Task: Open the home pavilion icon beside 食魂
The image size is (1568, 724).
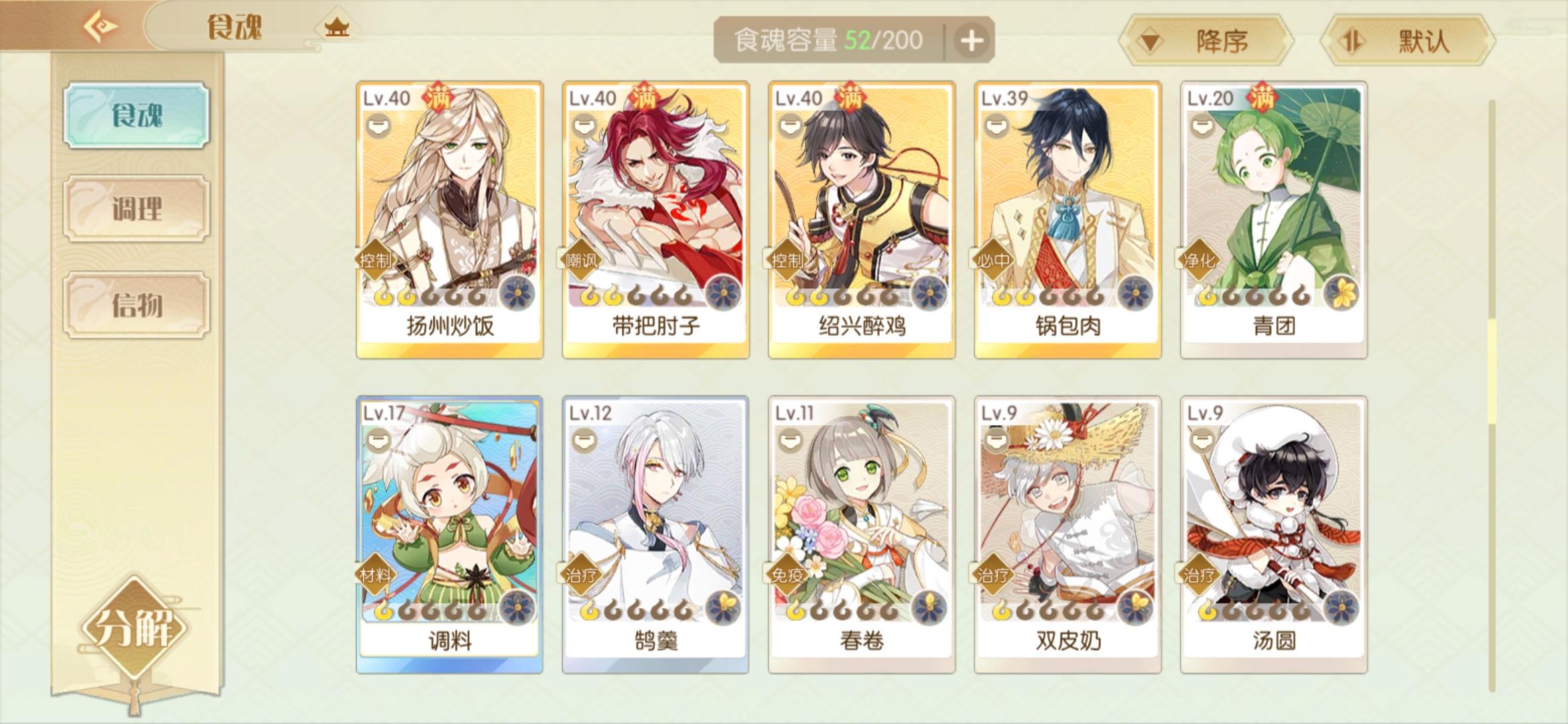Action: click(x=336, y=27)
